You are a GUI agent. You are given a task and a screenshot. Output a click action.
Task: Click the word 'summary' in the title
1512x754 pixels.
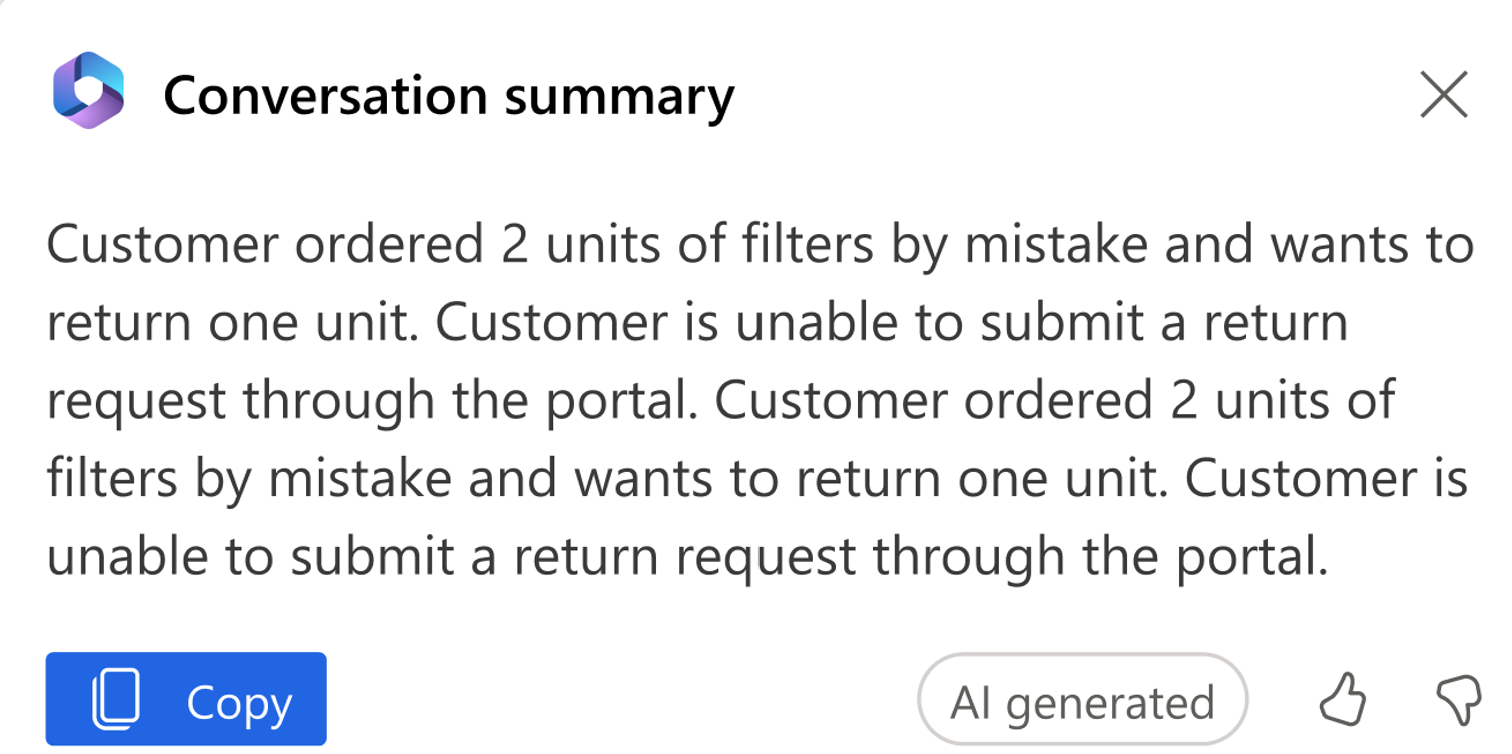[x=619, y=98]
